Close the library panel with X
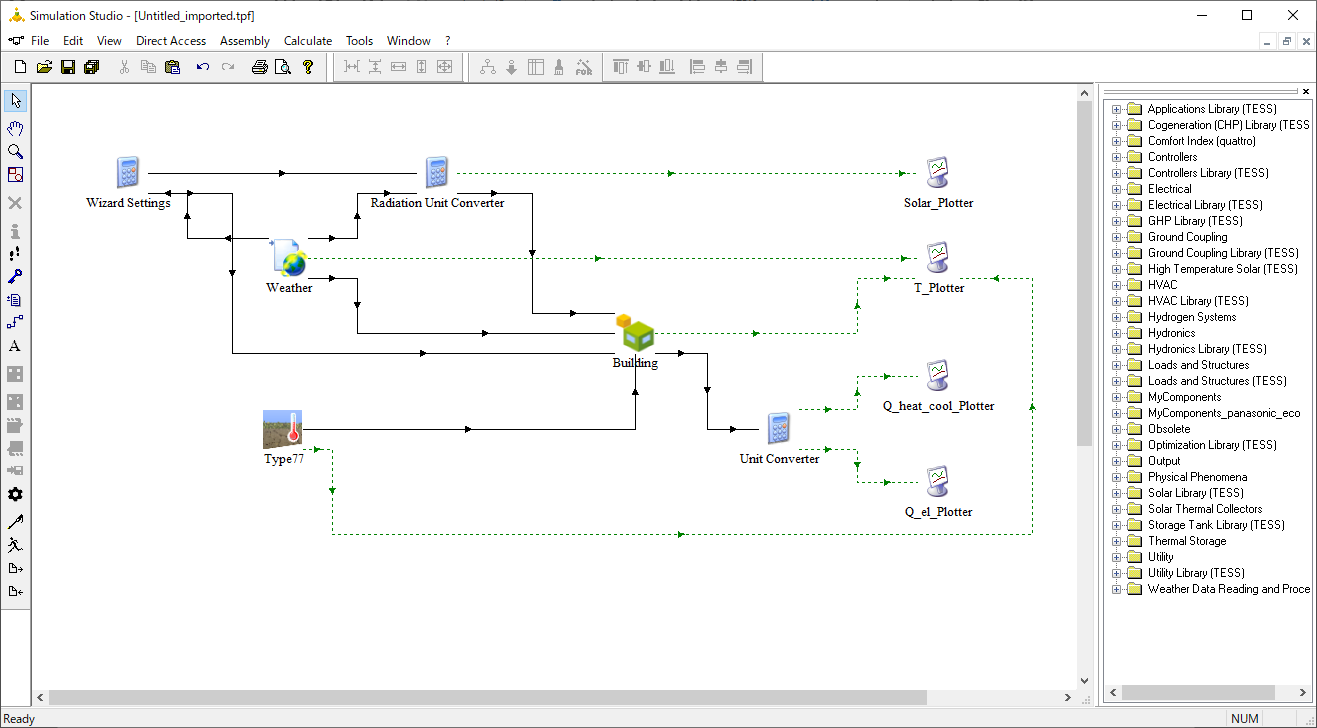The width and height of the screenshot is (1317, 728). click(1305, 91)
